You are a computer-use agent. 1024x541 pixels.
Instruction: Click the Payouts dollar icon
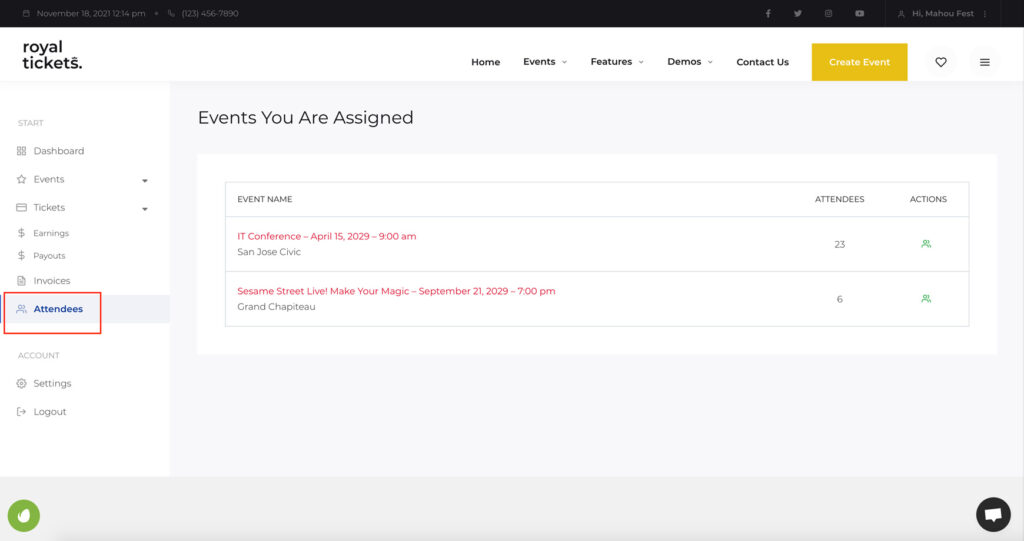click(x=22, y=255)
